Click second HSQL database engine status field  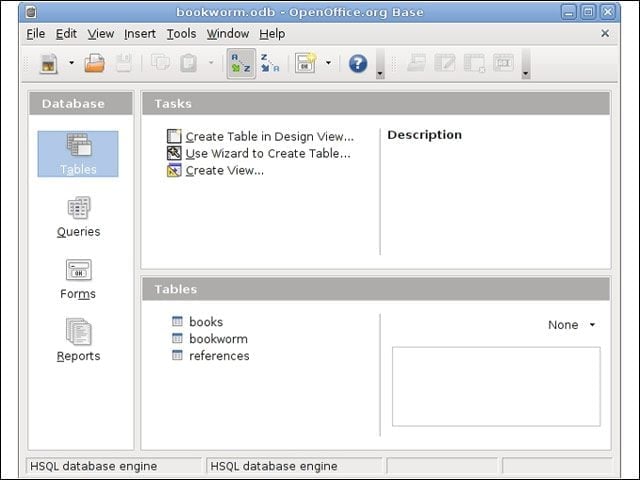tap(294, 466)
